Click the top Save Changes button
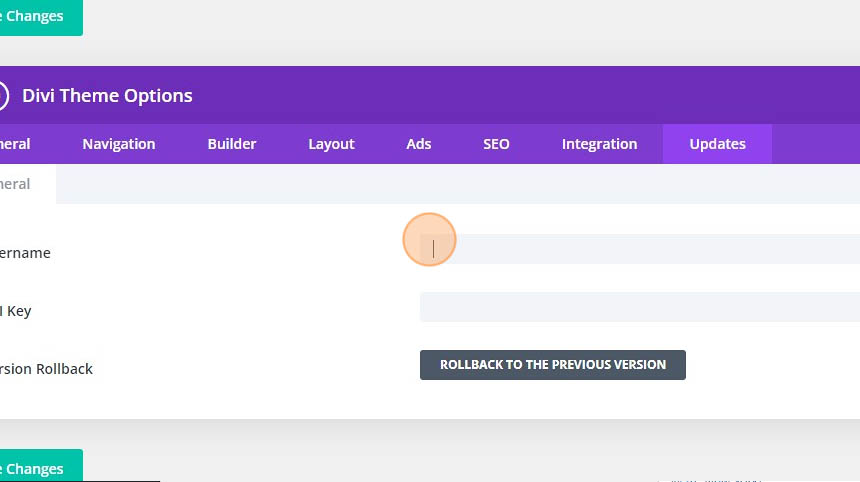Screen dimensions: 860x482 tap(41, 16)
